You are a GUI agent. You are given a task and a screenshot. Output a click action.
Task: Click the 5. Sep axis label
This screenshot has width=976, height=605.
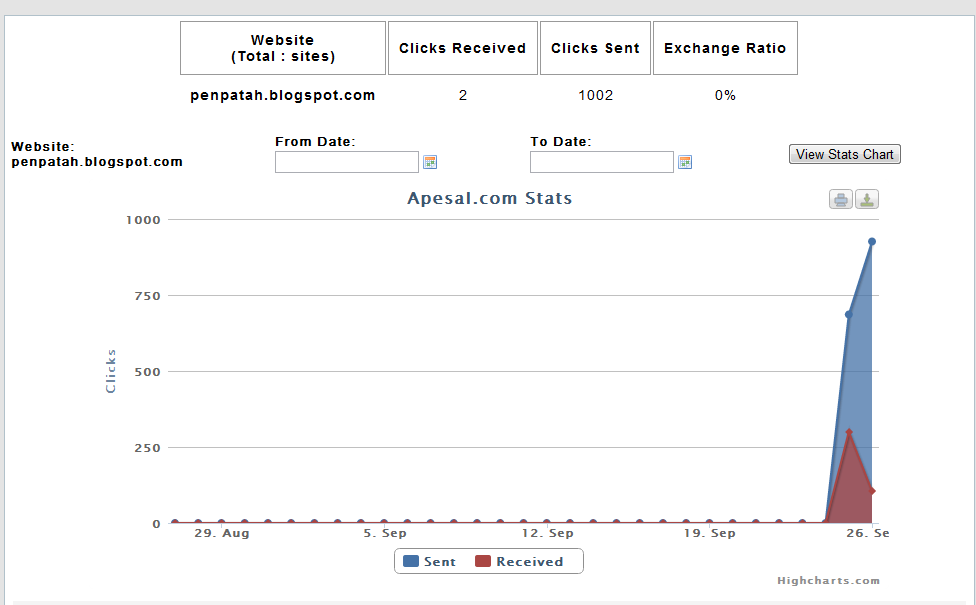(385, 533)
